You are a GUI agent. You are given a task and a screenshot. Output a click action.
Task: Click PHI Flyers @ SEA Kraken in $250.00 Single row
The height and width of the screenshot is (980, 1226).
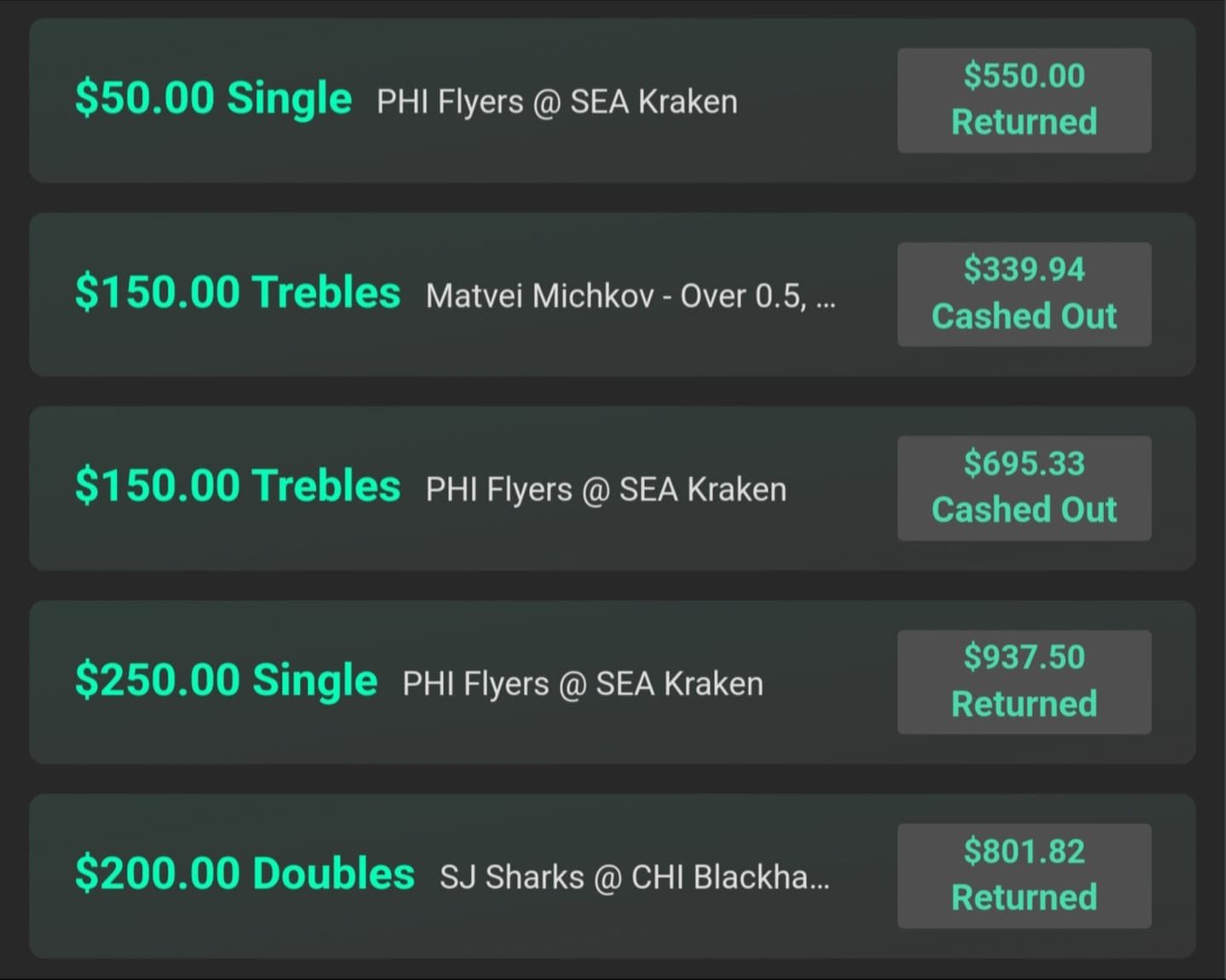pyautogui.click(x=583, y=683)
